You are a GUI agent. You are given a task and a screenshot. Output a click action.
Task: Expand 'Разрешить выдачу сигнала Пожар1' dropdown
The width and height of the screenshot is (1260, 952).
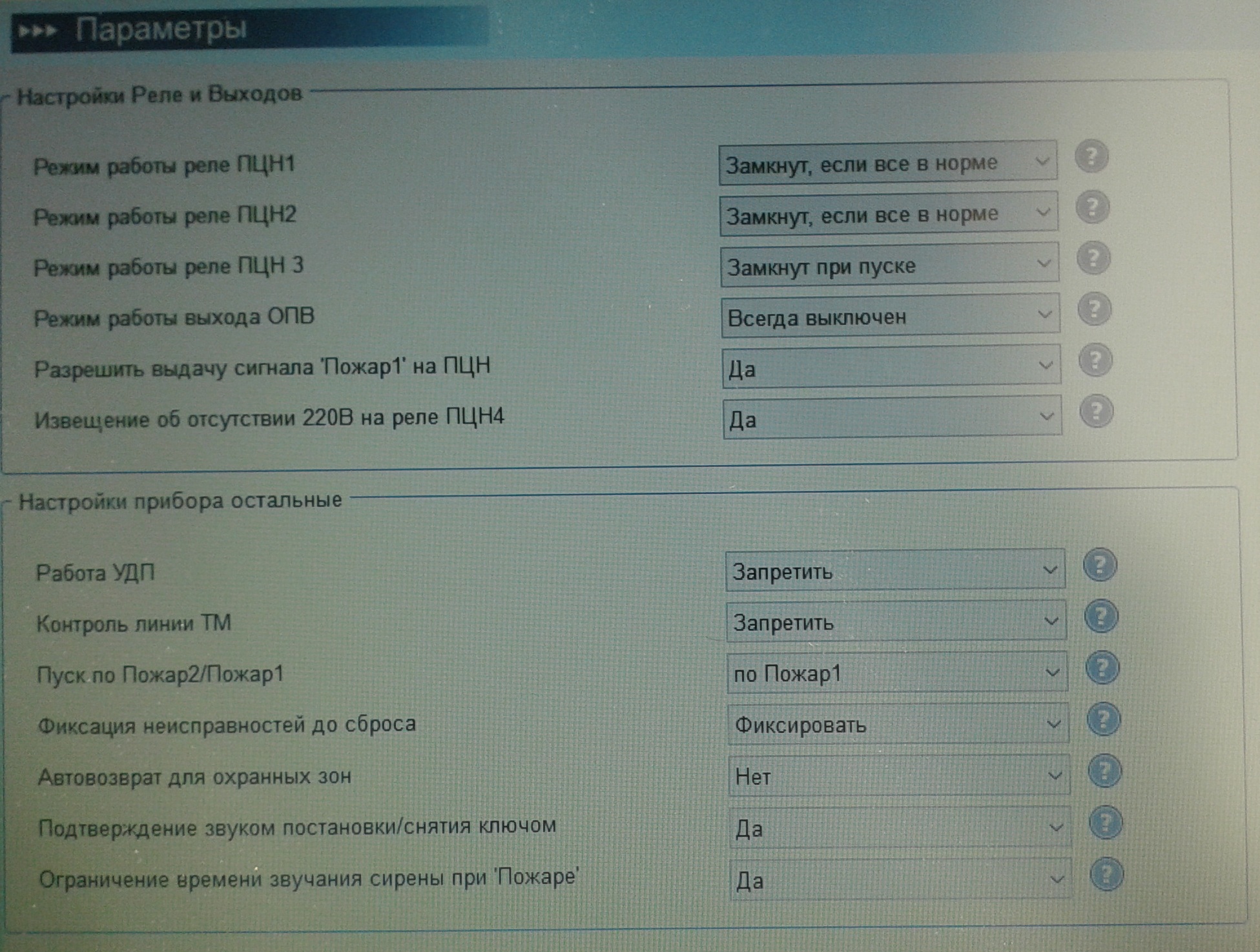pyautogui.click(x=891, y=367)
